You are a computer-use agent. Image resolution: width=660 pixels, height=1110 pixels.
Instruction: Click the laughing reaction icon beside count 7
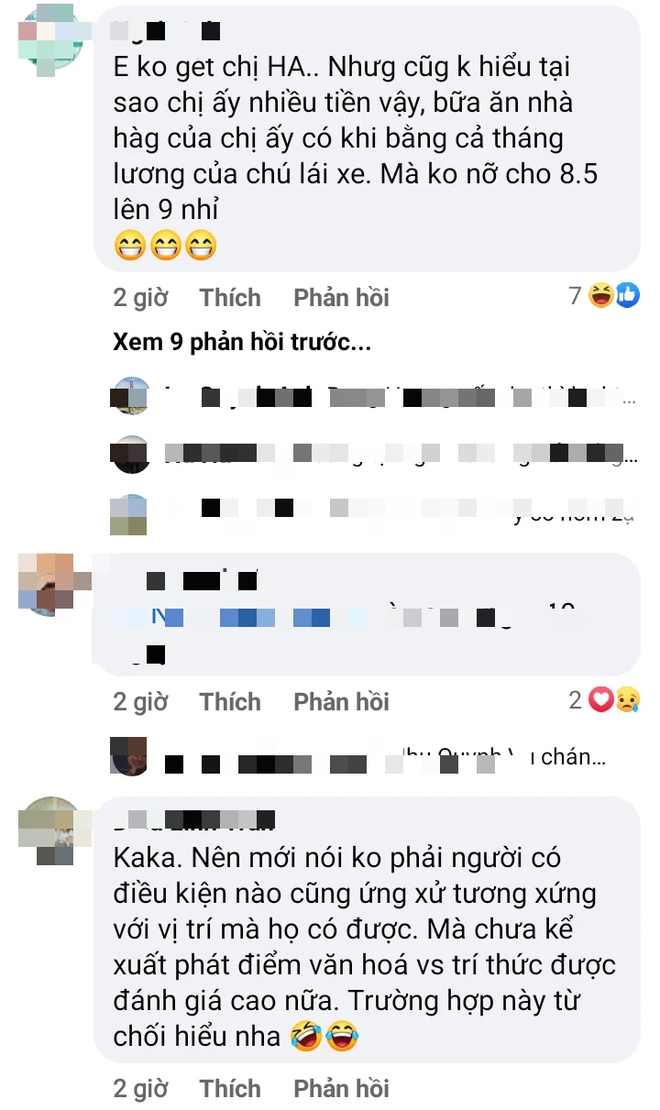tap(601, 295)
